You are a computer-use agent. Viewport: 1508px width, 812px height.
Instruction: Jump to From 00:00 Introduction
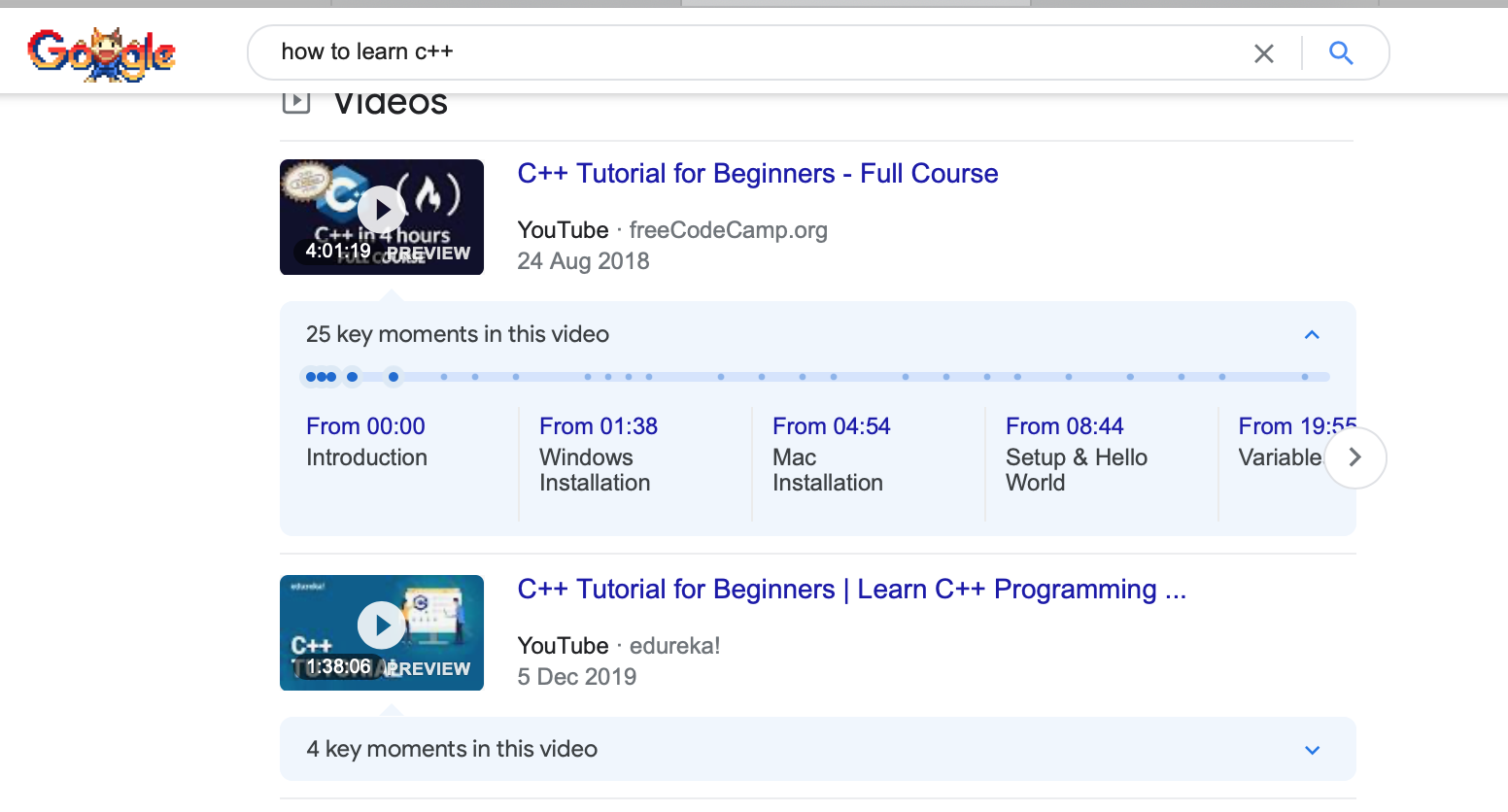366,442
